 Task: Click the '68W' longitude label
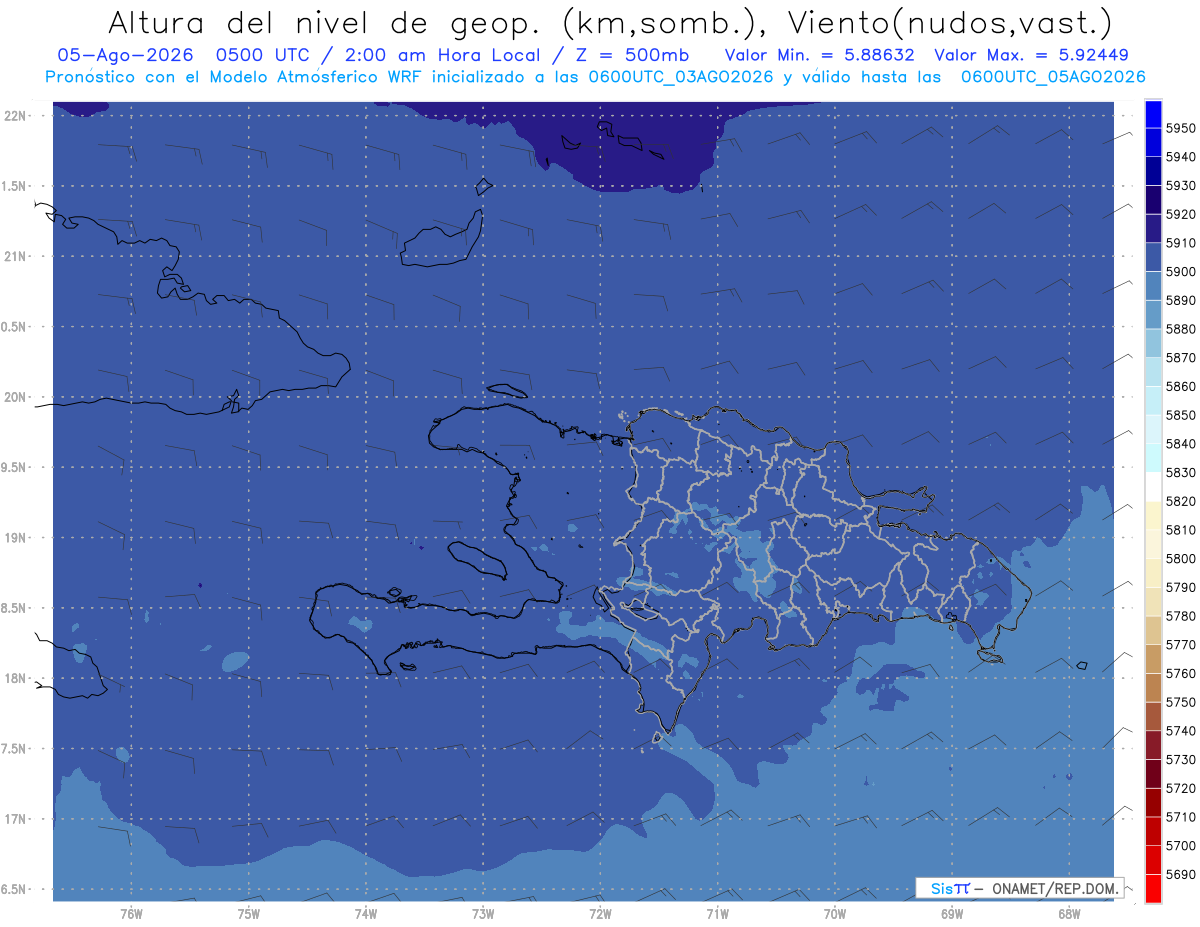[x=1068, y=913]
